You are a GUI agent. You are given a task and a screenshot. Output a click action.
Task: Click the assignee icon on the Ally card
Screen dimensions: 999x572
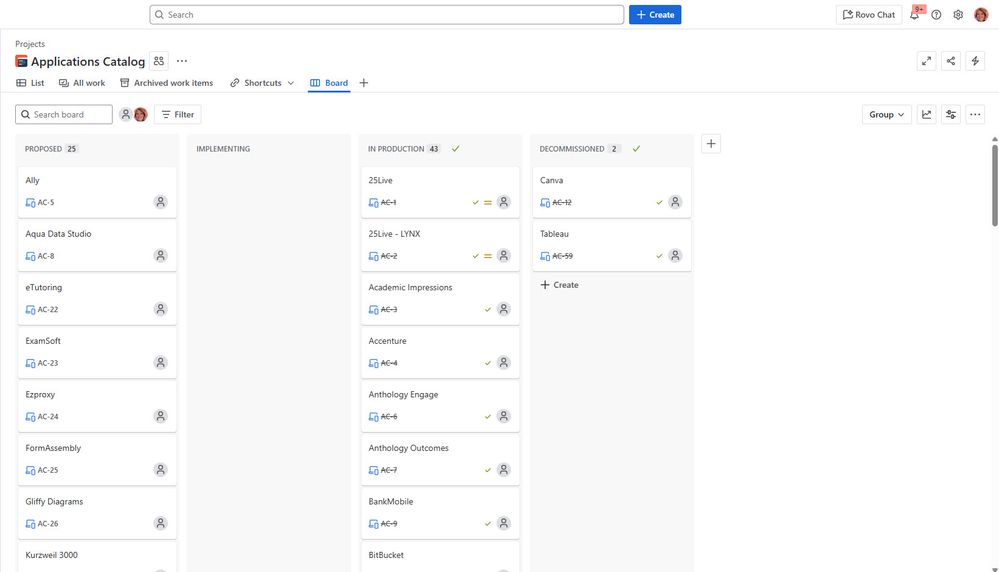161,202
